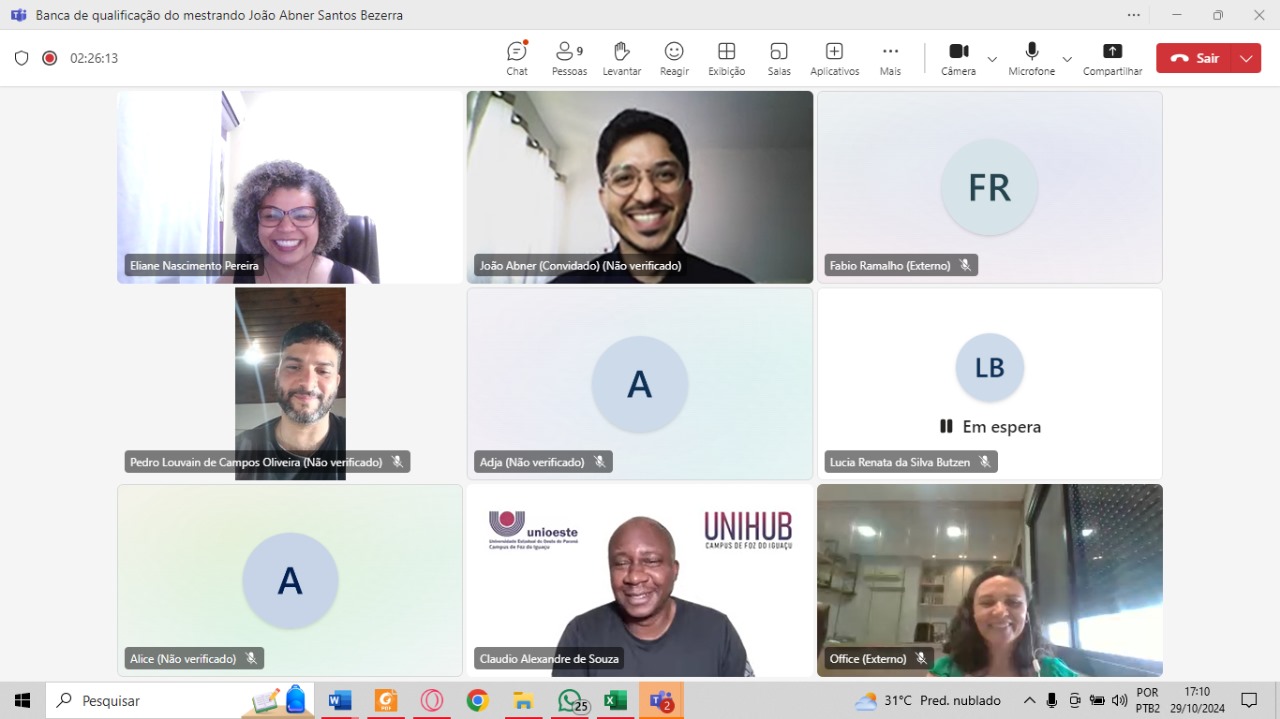Open WhatsApp from taskbar

570,700
